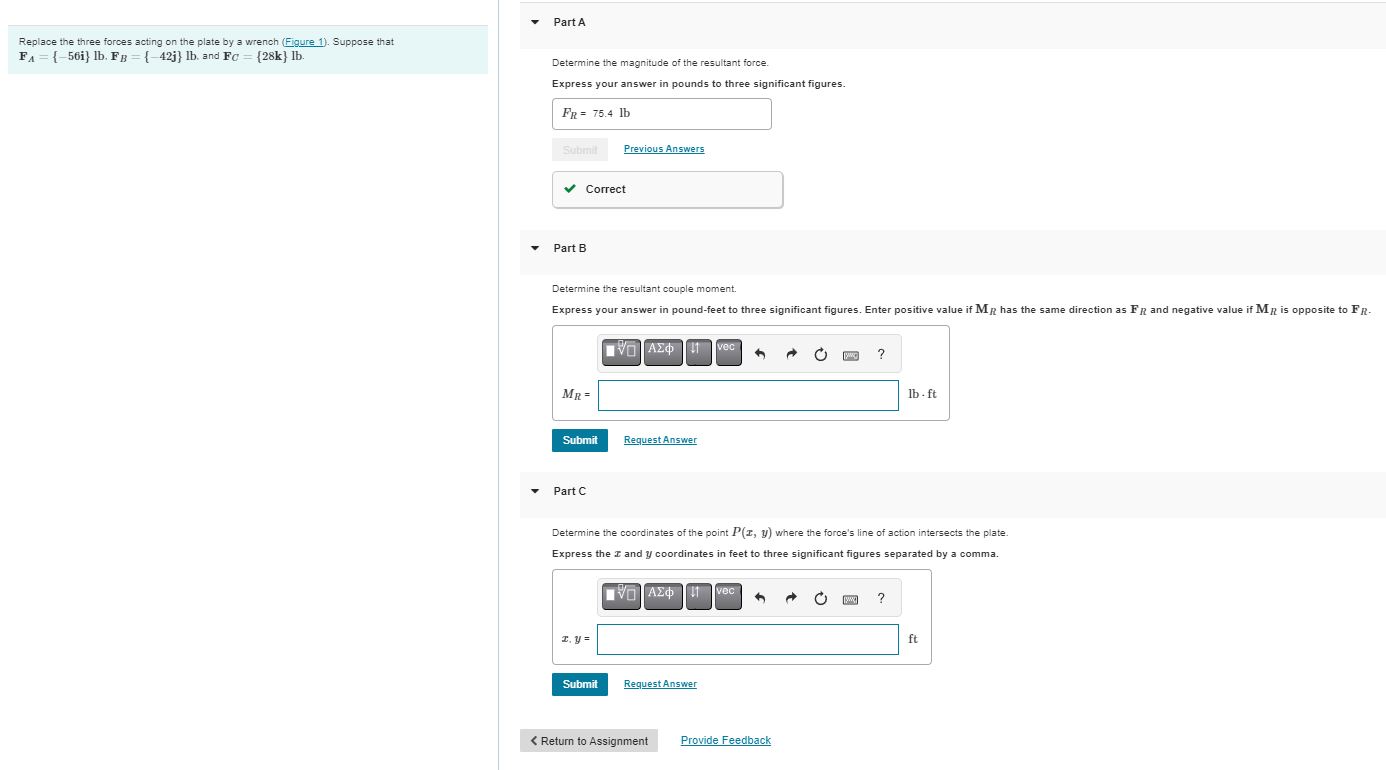The width and height of the screenshot is (1386, 770).
Task: Click the FR answer box showing 75.4 lb
Action: [662, 114]
